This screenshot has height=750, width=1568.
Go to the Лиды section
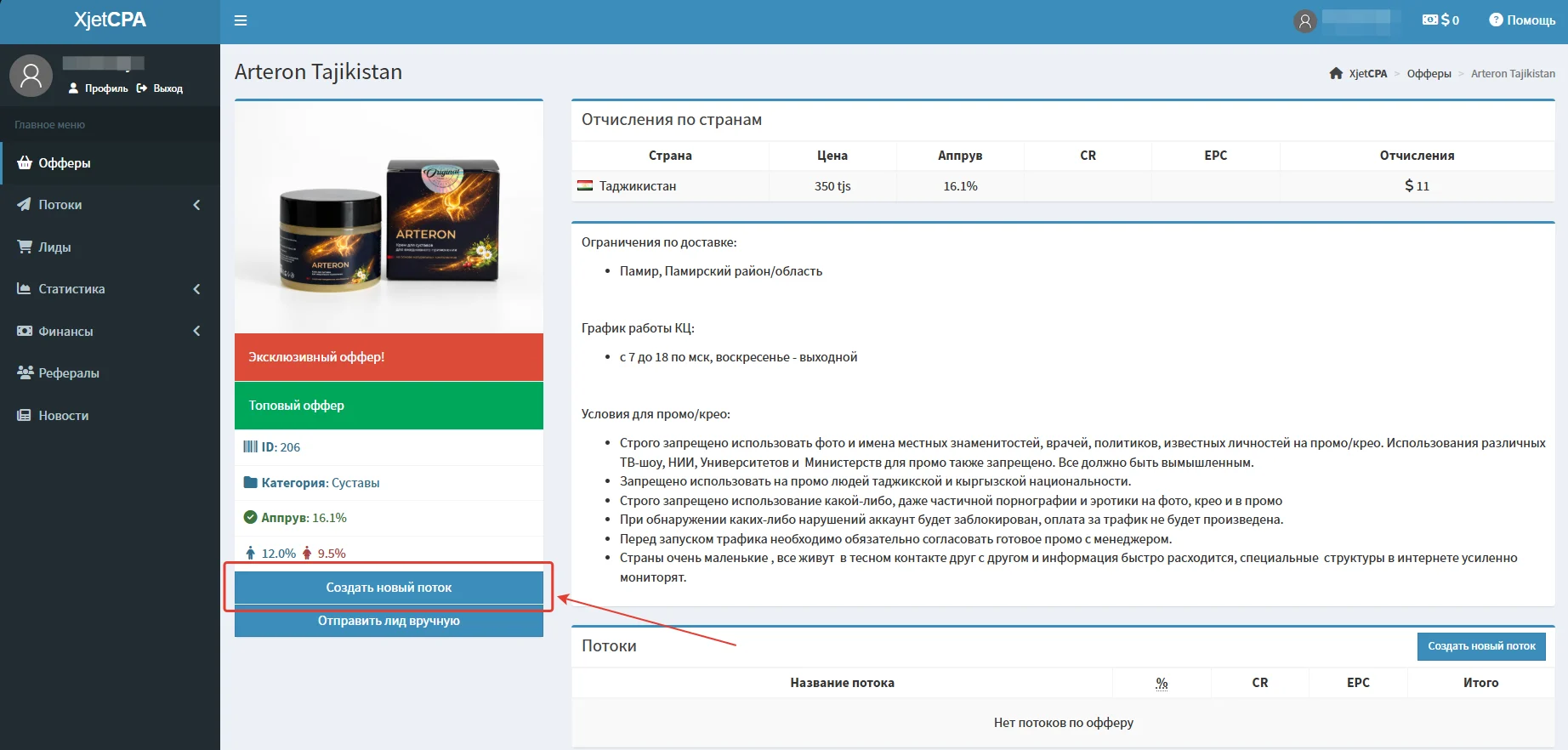click(111, 247)
